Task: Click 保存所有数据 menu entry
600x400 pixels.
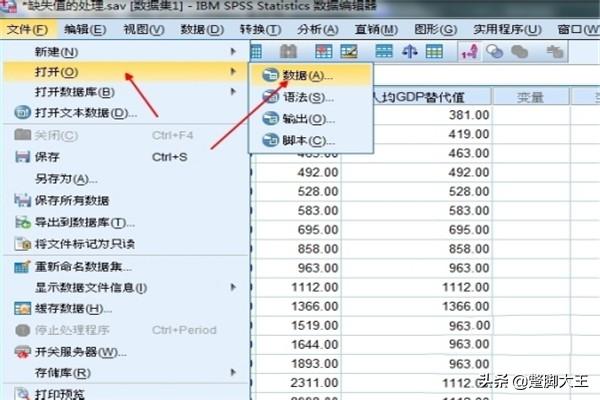Action: tap(126, 201)
